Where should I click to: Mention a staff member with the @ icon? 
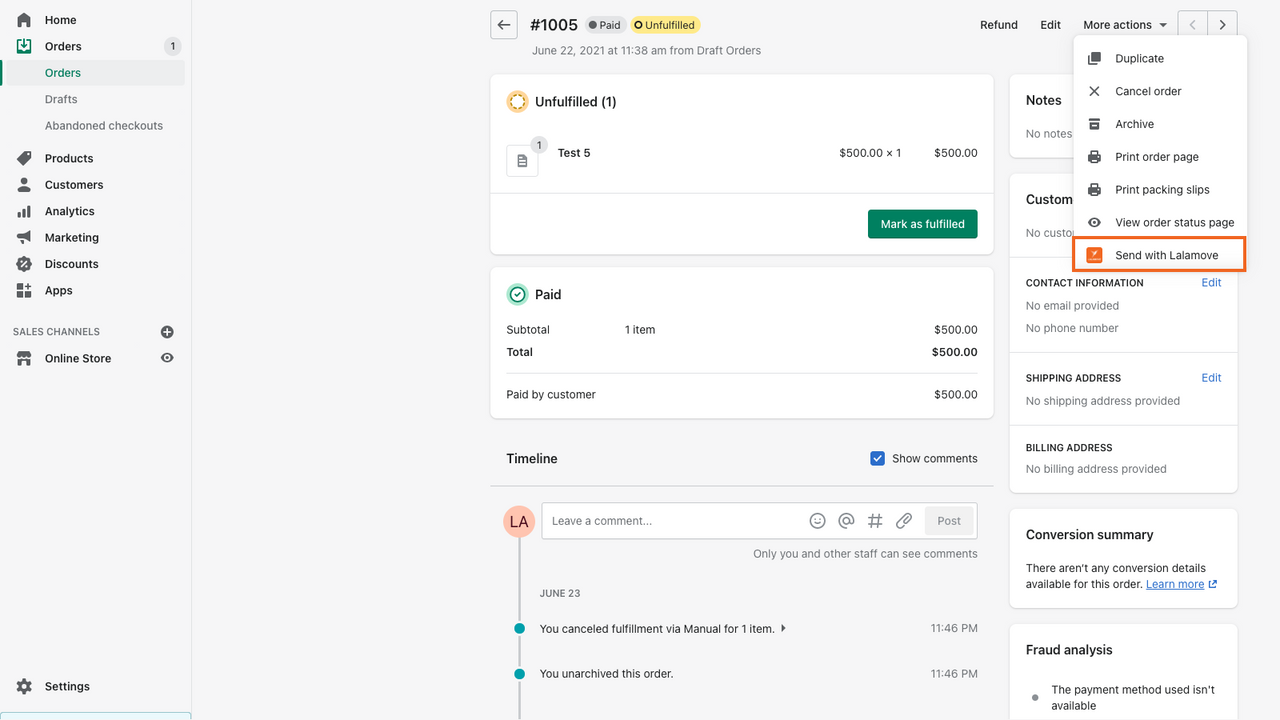coord(846,520)
